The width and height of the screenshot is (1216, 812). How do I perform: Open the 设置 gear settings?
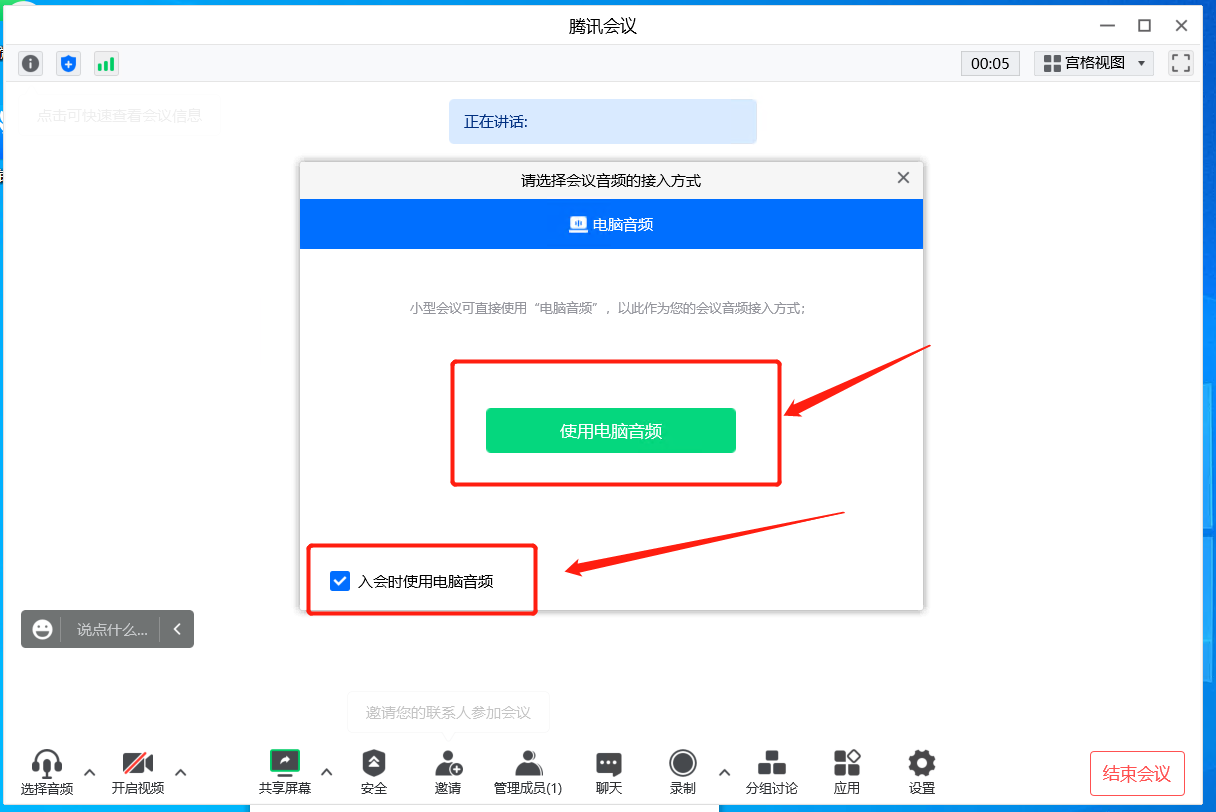[x=922, y=772]
